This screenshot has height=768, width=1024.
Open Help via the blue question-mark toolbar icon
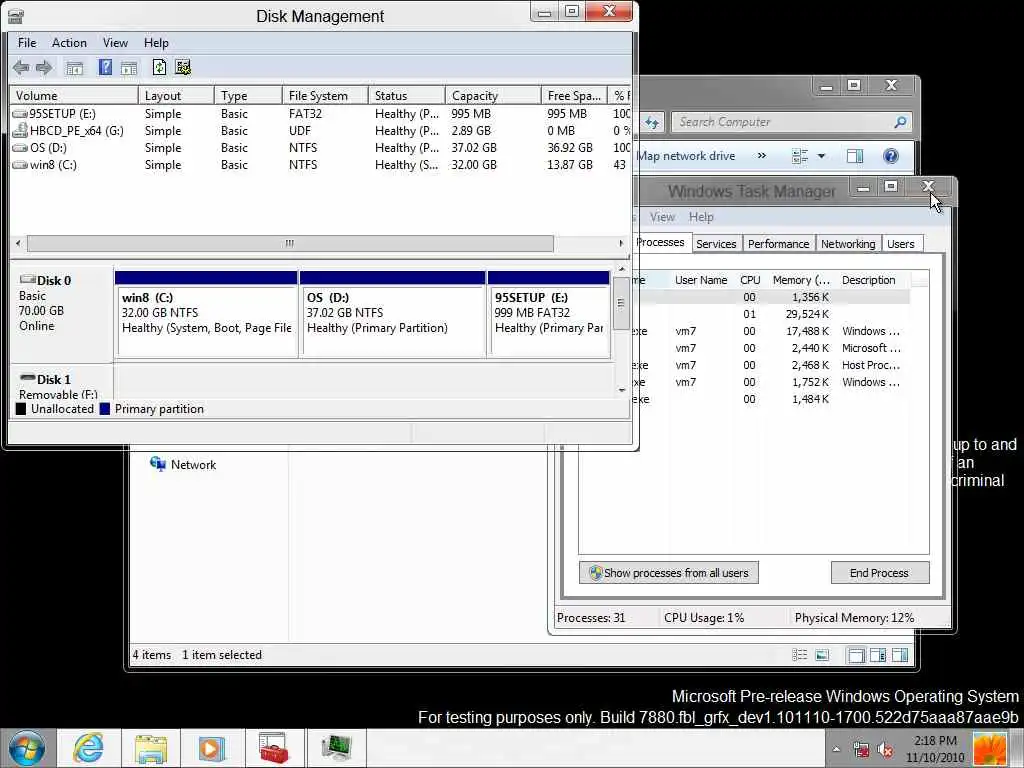click(x=104, y=67)
